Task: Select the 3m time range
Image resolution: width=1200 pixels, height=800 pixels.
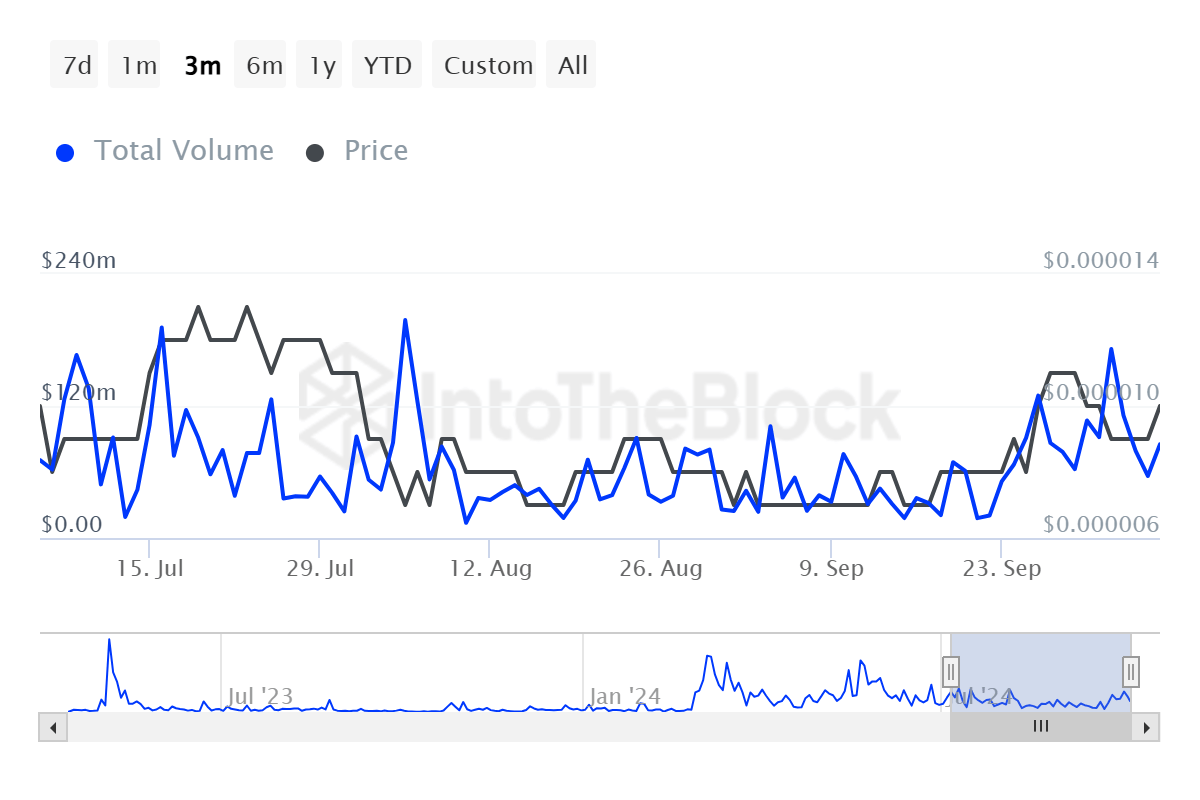Action: [x=201, y=64]
